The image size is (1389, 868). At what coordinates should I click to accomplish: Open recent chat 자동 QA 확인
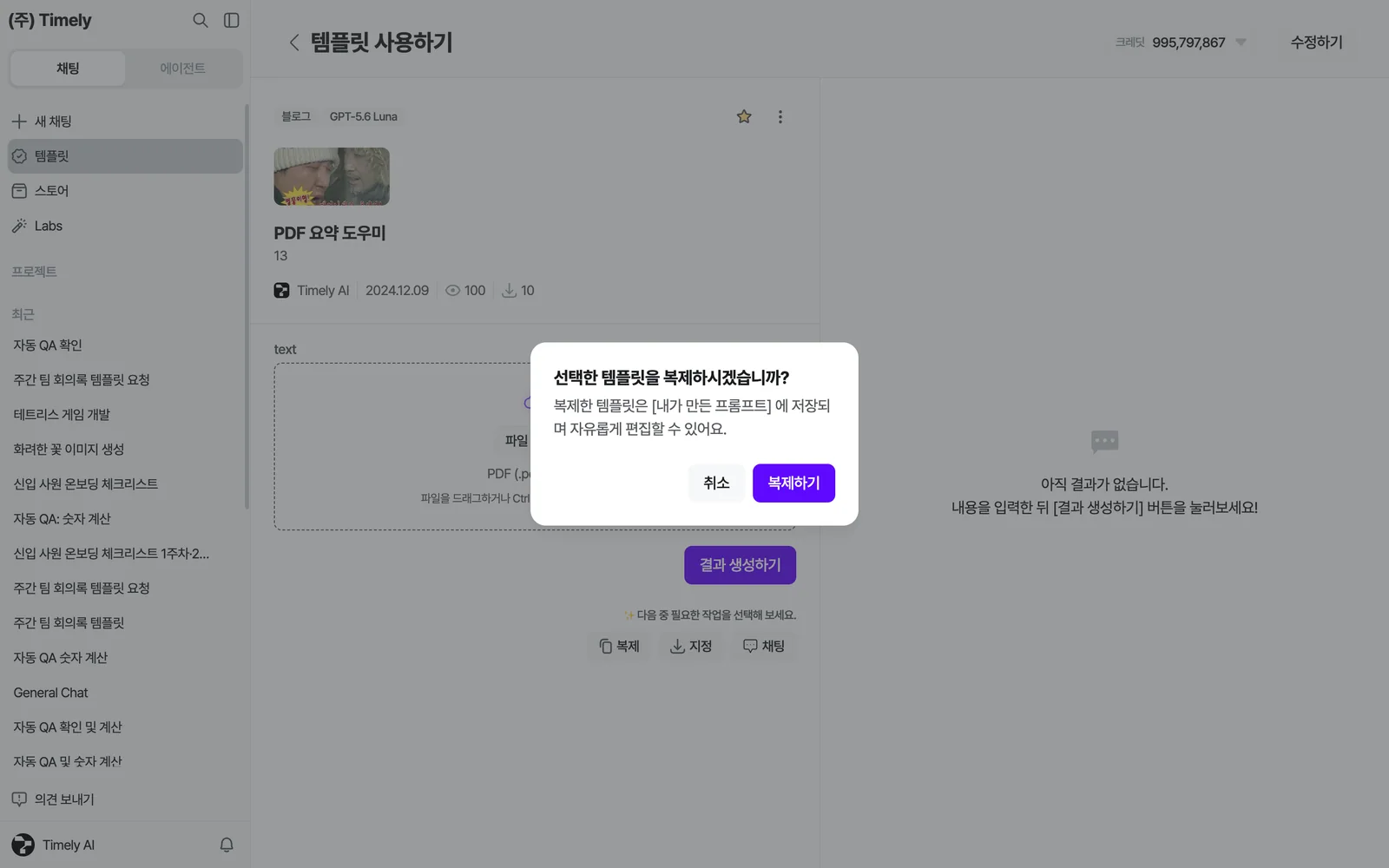125,345
